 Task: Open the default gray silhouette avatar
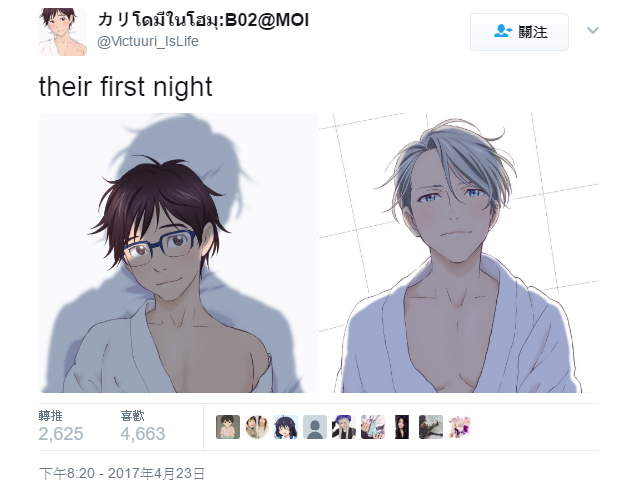(315, 427)
